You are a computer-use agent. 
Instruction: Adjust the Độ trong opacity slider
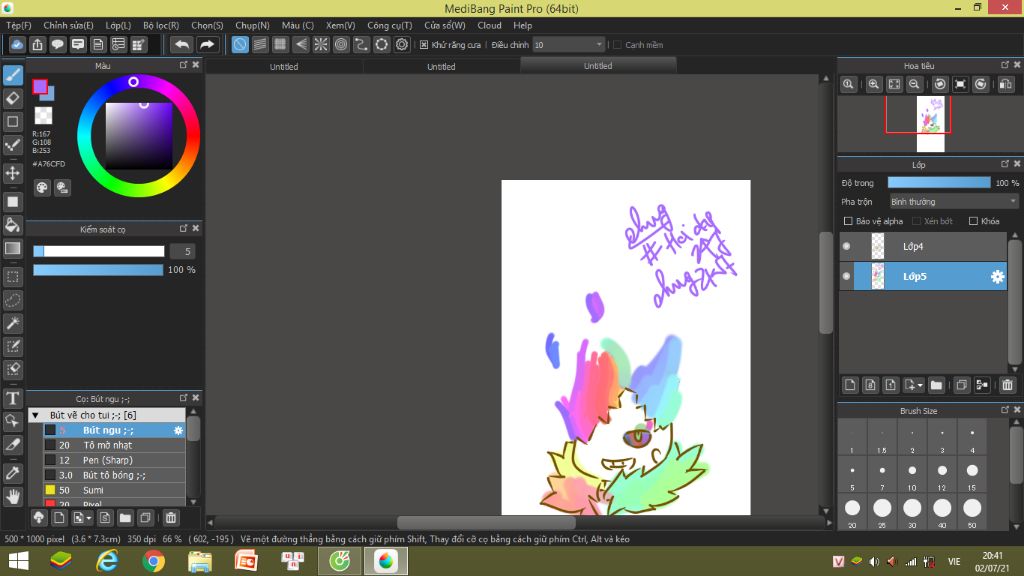[939, 183]
